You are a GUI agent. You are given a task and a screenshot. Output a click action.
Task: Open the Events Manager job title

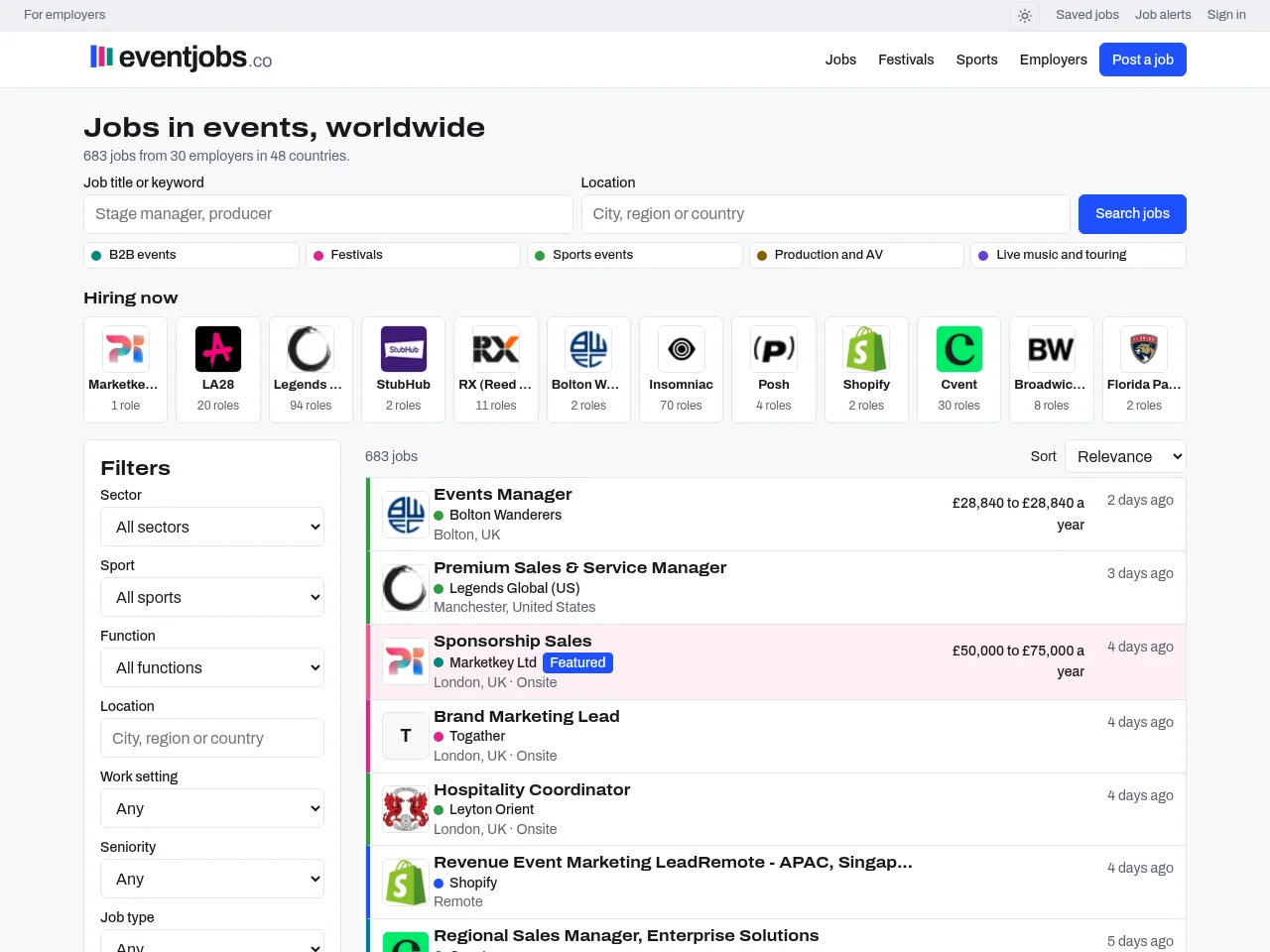click(503, 494)
